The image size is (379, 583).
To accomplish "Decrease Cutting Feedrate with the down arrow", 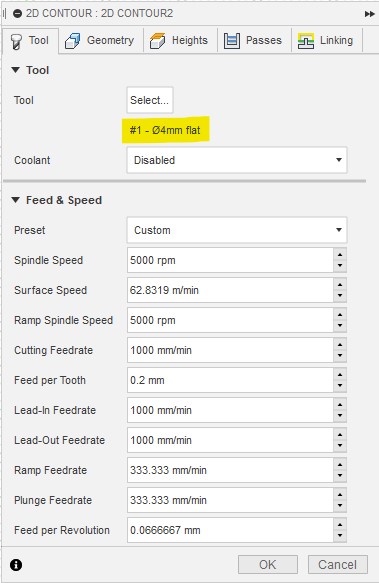I will [340, 355].
